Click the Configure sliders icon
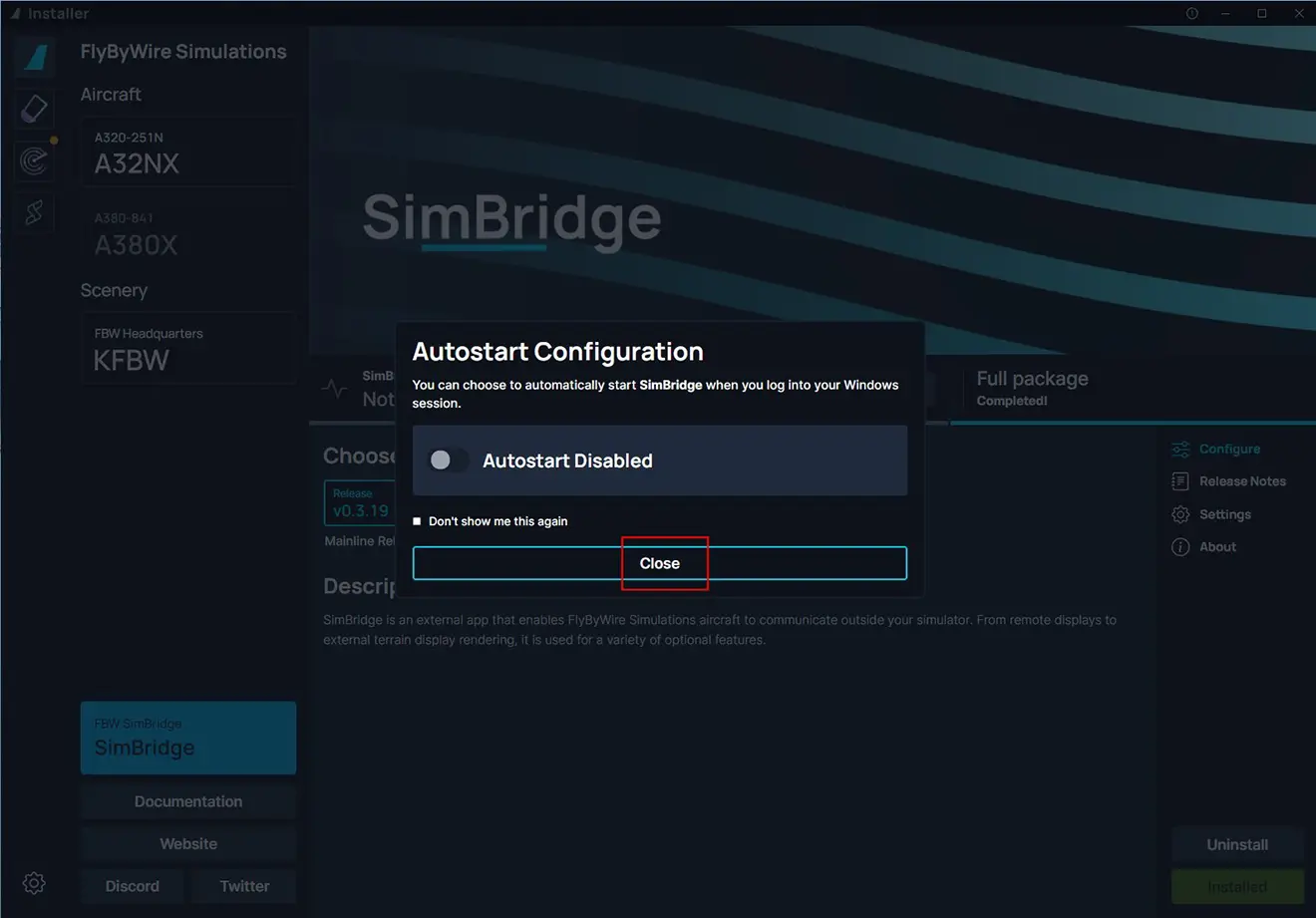1316x918 pixels. pos(1180,450)
